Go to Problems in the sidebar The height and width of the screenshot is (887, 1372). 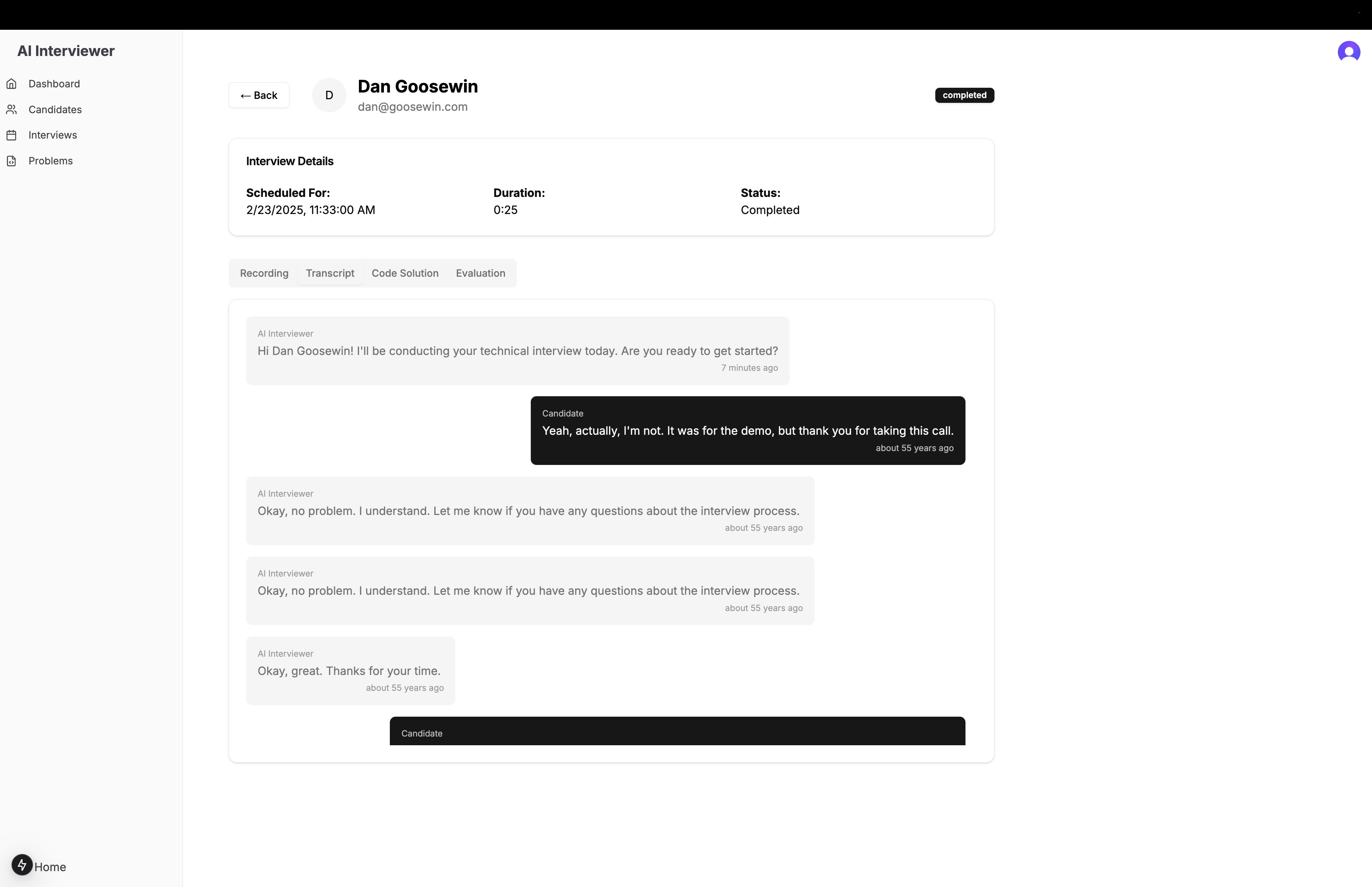click(x=51, y=161)
